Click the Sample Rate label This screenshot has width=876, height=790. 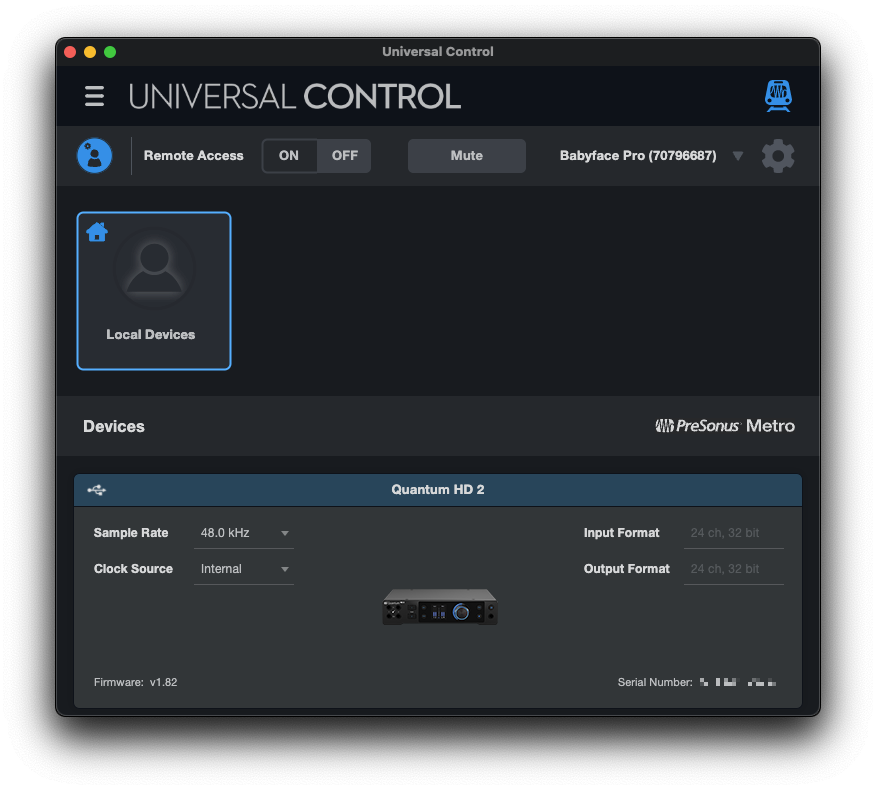131,533
